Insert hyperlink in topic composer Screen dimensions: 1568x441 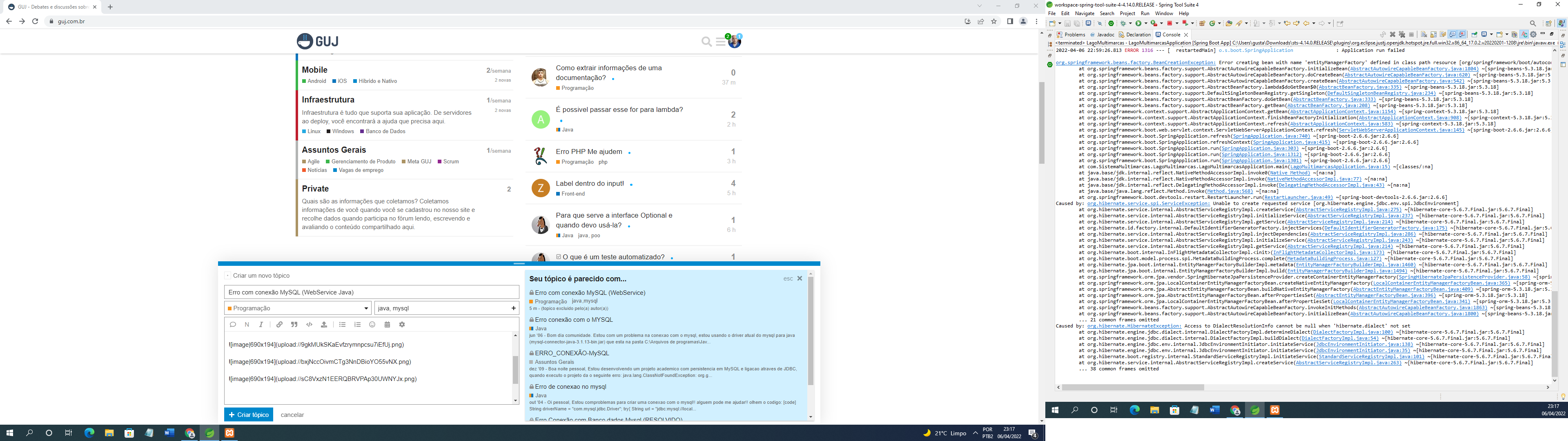(x=279, y=325)
